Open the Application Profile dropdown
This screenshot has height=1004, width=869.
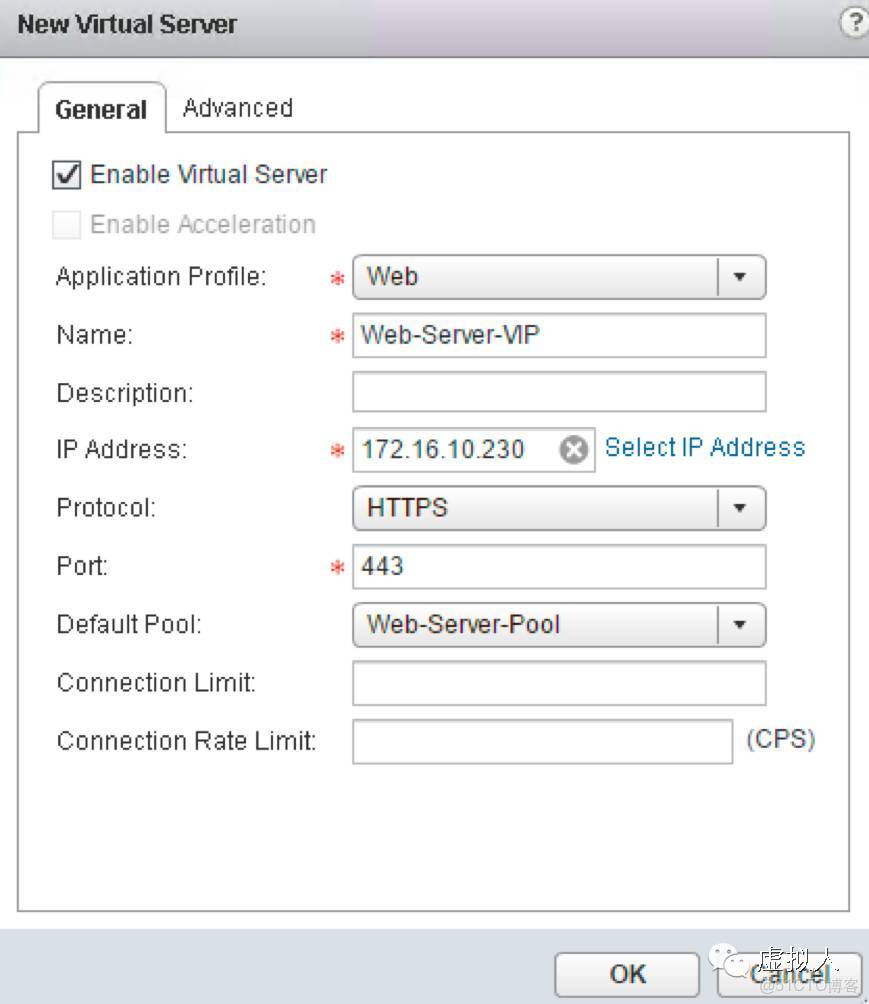[x=740, y=277]
